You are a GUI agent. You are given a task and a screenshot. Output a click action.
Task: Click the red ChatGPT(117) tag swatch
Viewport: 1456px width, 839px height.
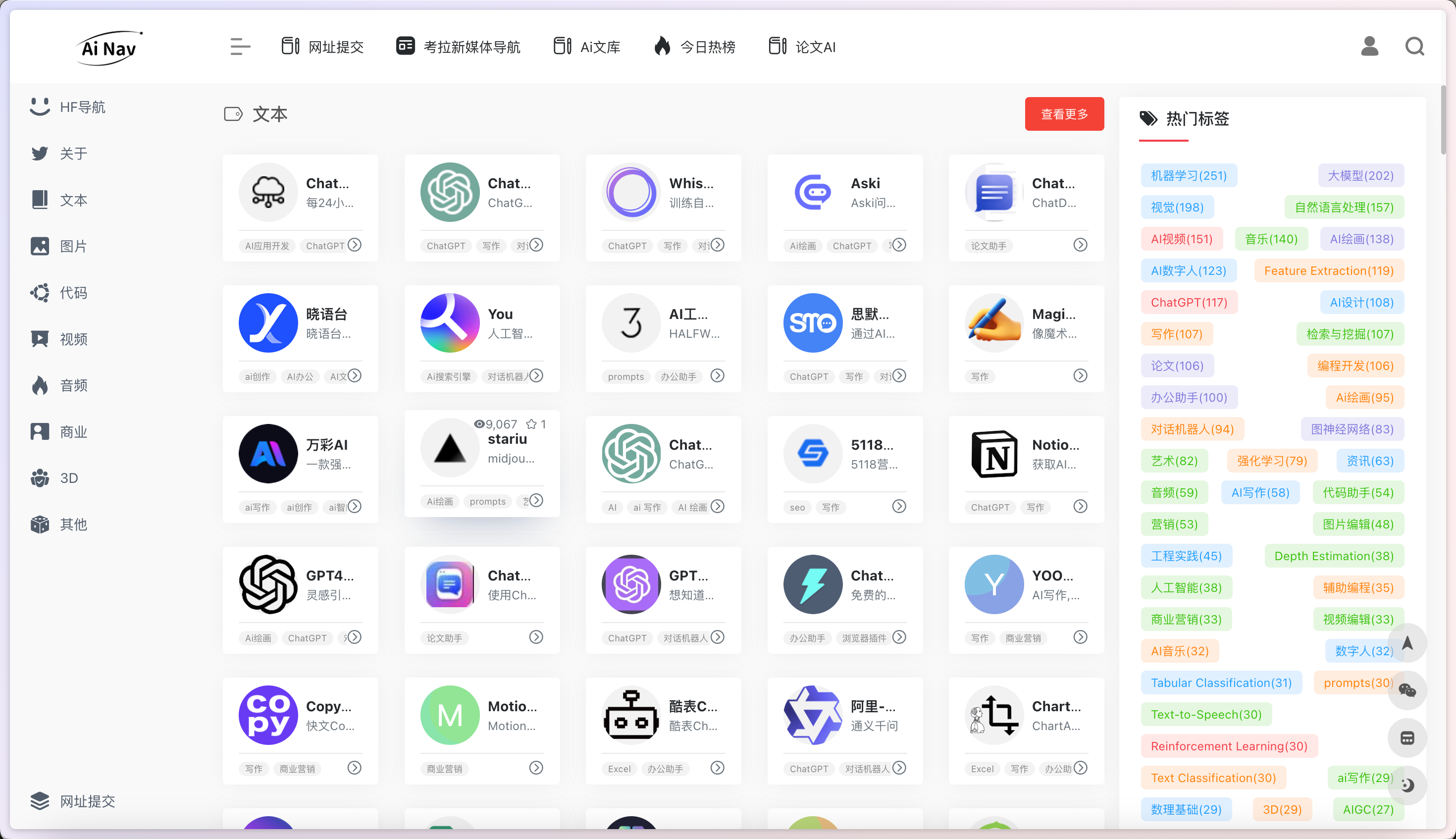click(1189, 303)
